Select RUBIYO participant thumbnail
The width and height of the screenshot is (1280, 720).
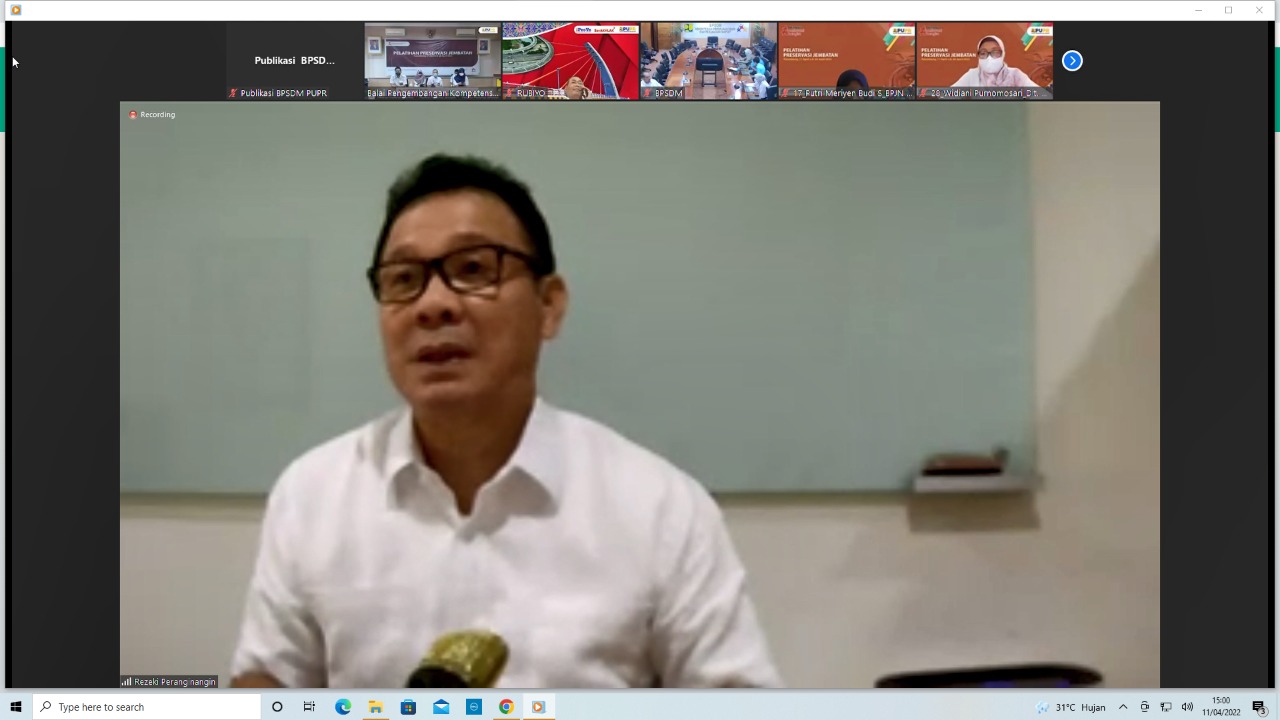570,61
